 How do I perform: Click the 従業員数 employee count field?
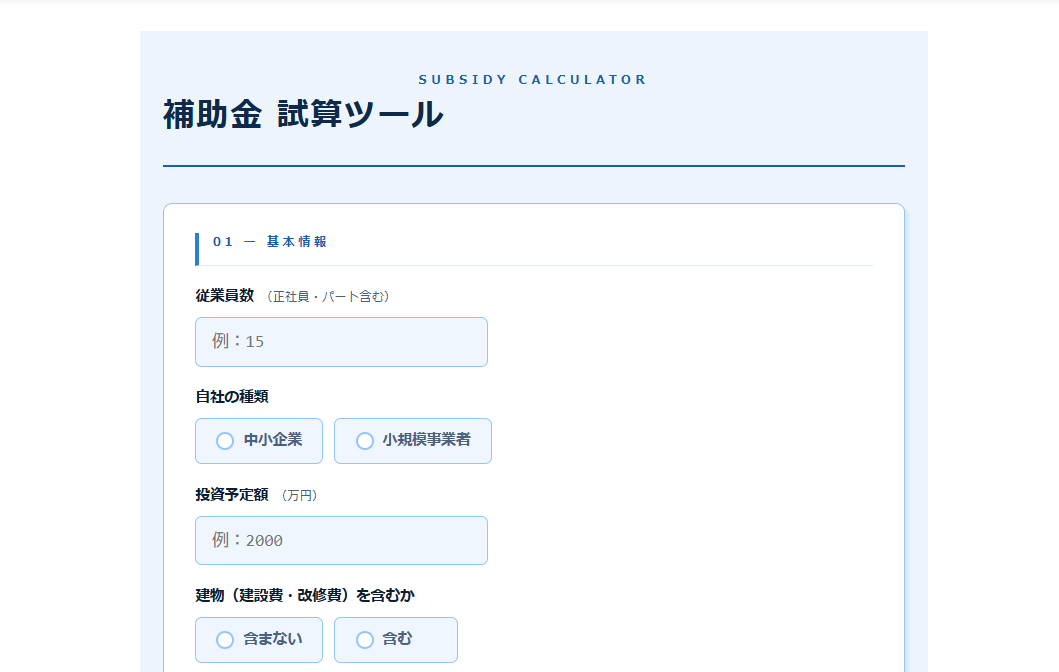340,341
